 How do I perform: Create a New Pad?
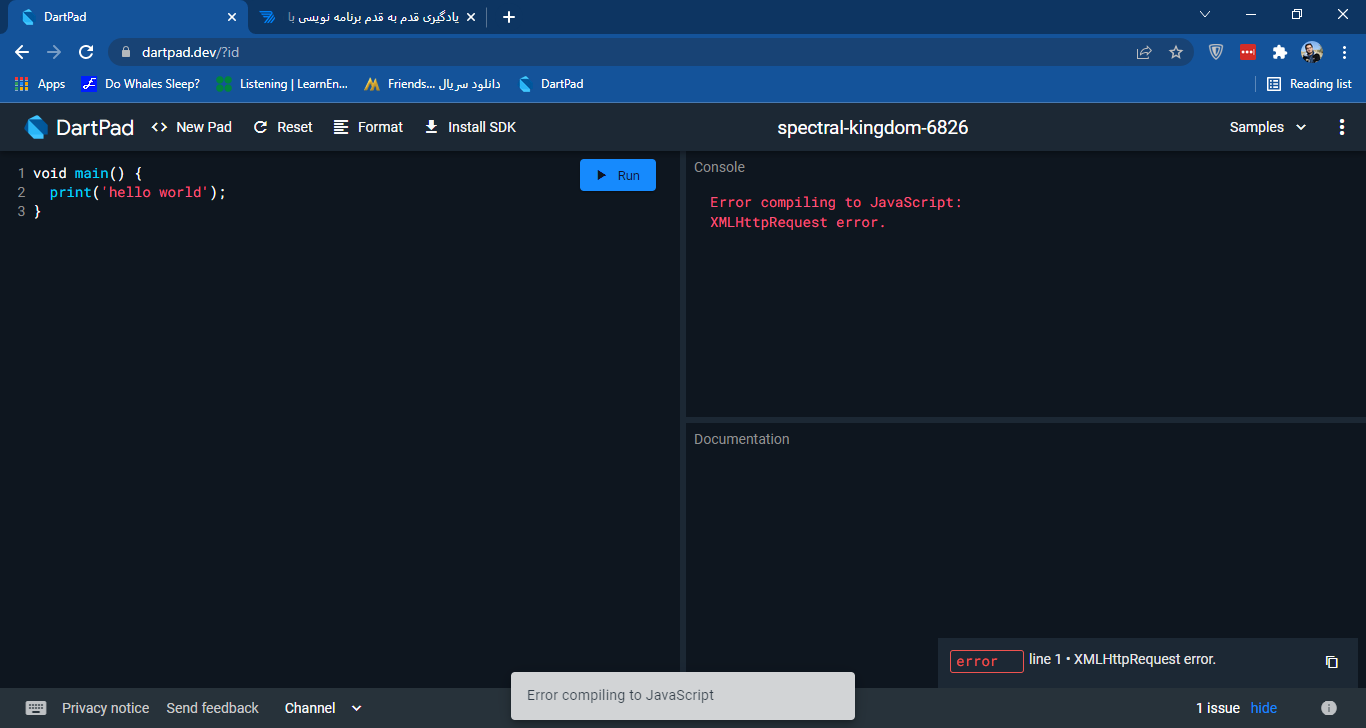point(192,127)
